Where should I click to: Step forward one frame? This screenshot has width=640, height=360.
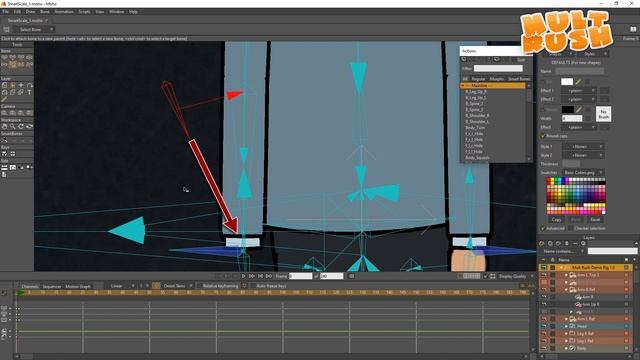252,276
